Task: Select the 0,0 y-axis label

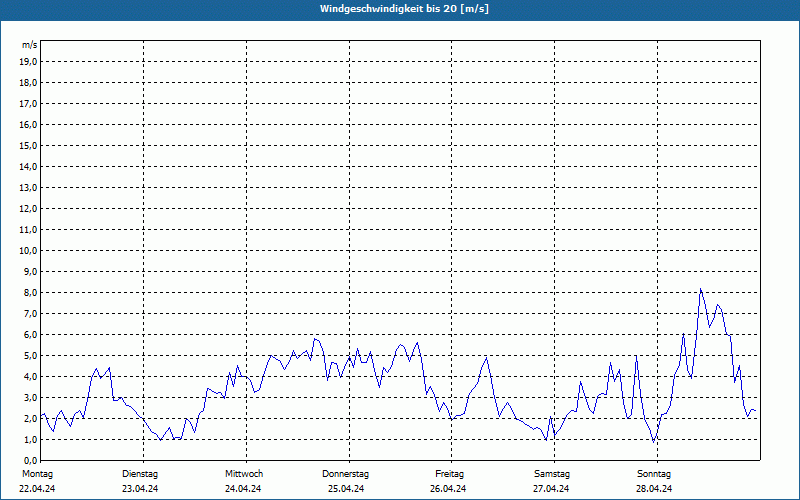Action: point(29,460)
